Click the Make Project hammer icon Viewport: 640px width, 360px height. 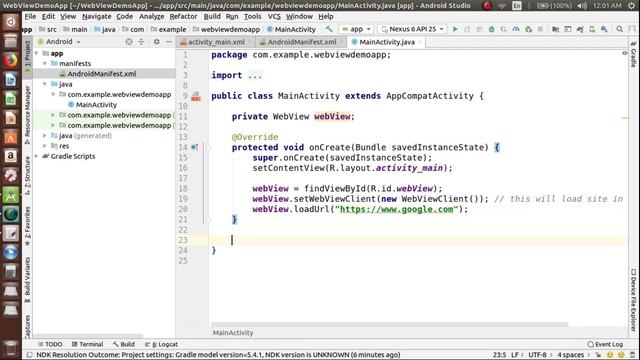click(x=329, y=29)
